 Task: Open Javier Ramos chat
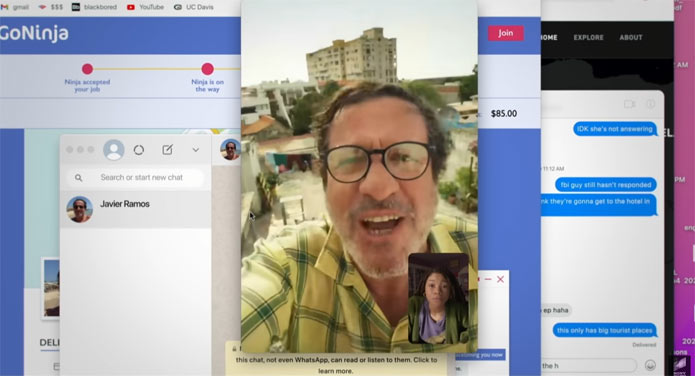pyautogui.click(x=136, y=209)
